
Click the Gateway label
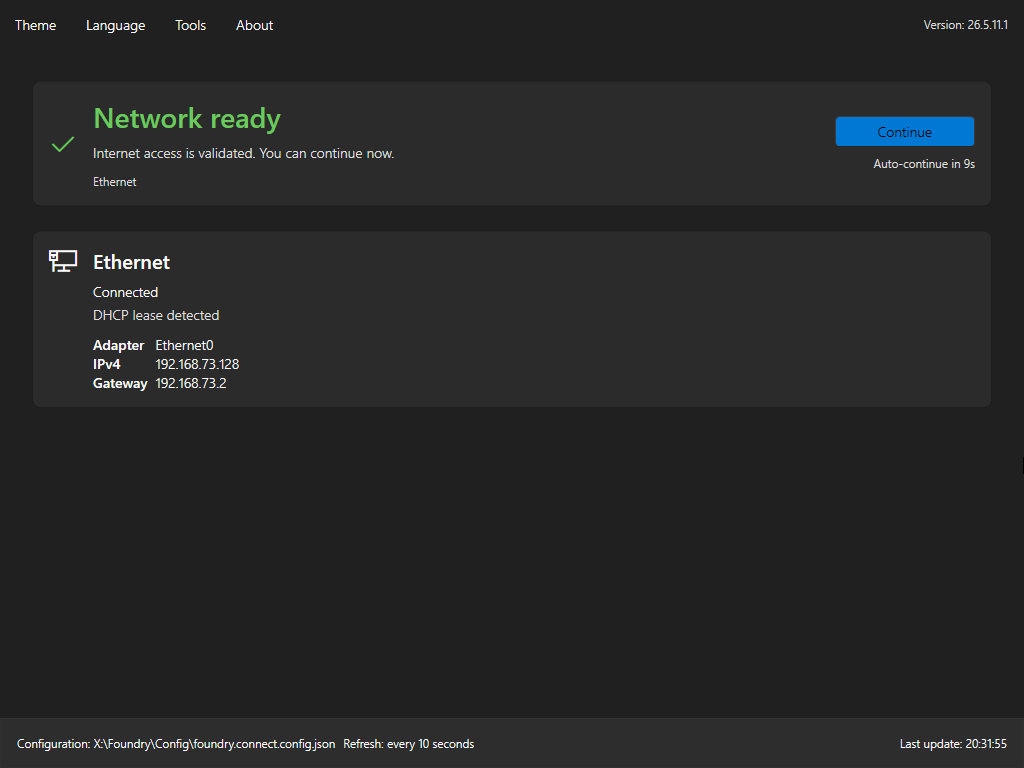point(120,383)
